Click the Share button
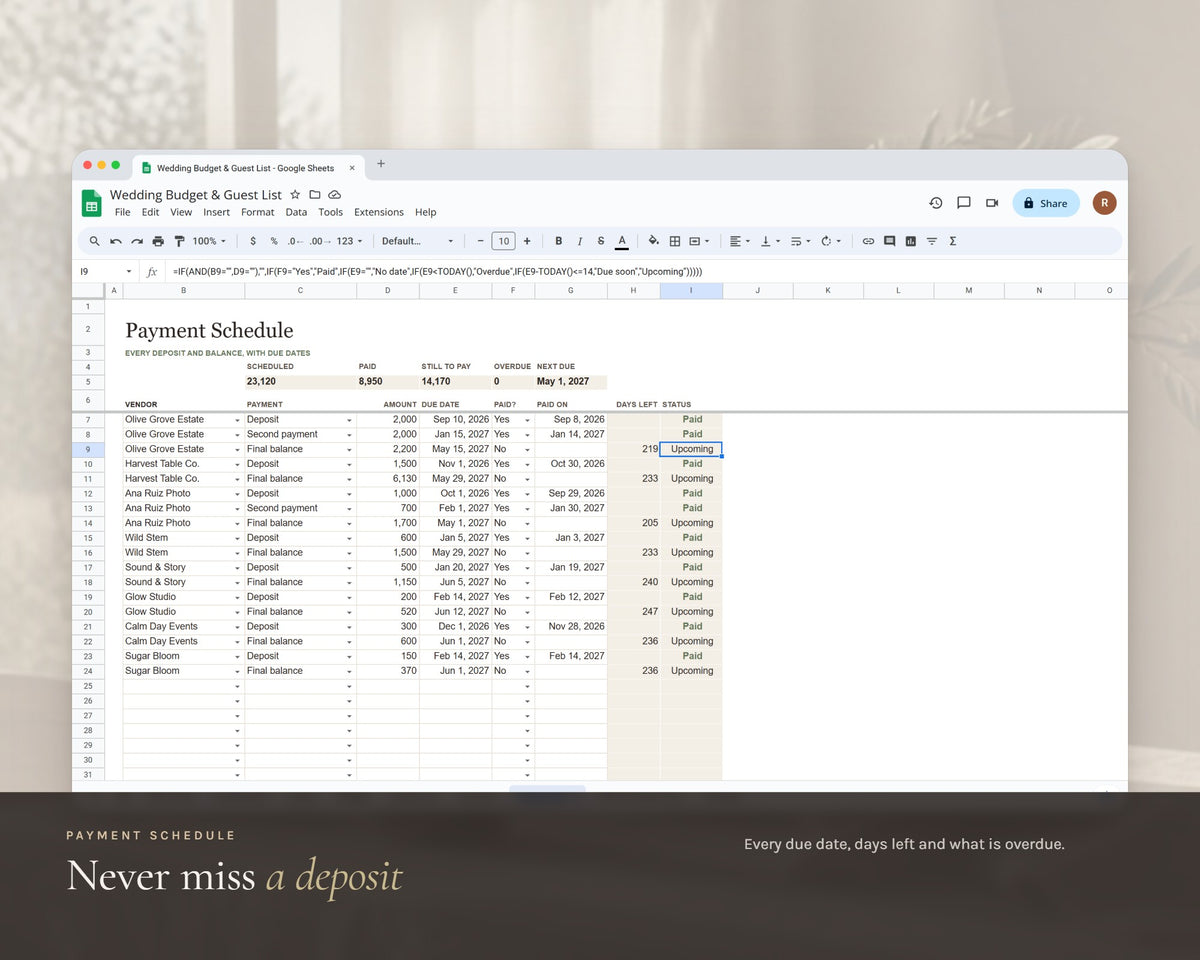1200x960 pixels. [x=1045, y=203]
